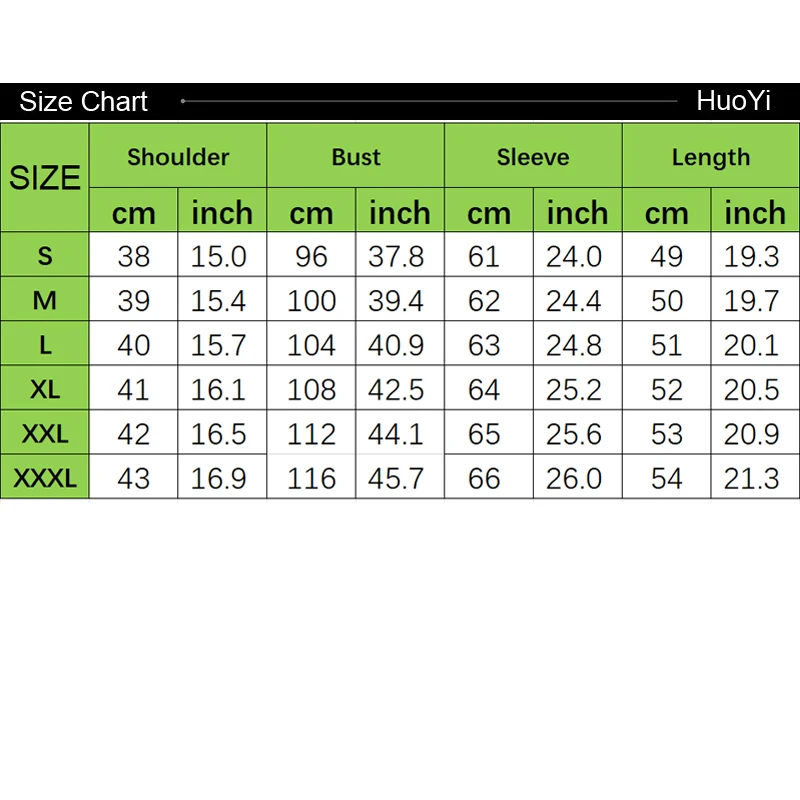Click the XXL size row label
The width and height of the screenshot is (800, 800).
[x=45, y=434]
